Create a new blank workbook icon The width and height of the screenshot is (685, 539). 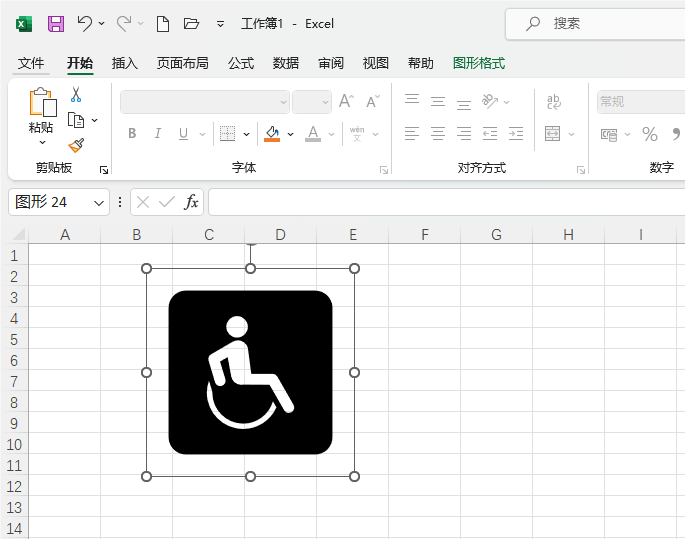pyautogui.click(x=163, y=24)
